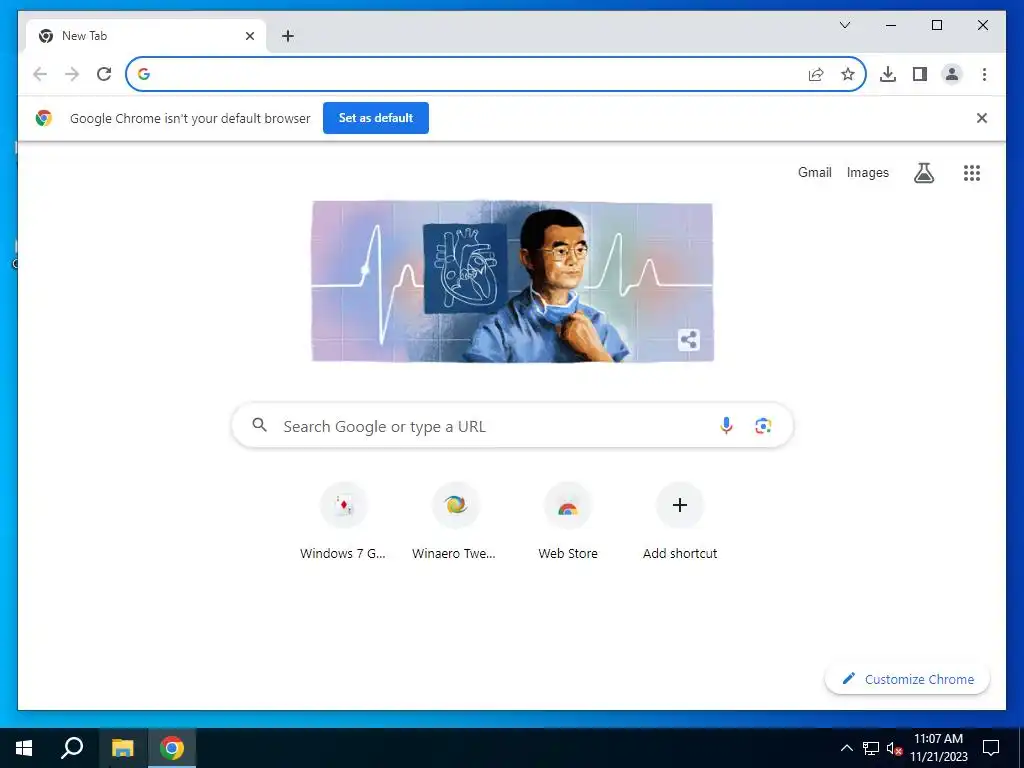Open the Downloads toolbar icon
The width and height of the screenshot is (1024, 768).
coord(888,74)
